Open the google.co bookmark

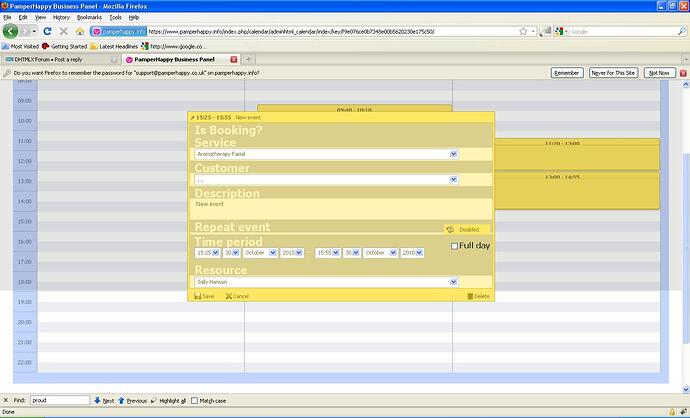tap(173, 46)
